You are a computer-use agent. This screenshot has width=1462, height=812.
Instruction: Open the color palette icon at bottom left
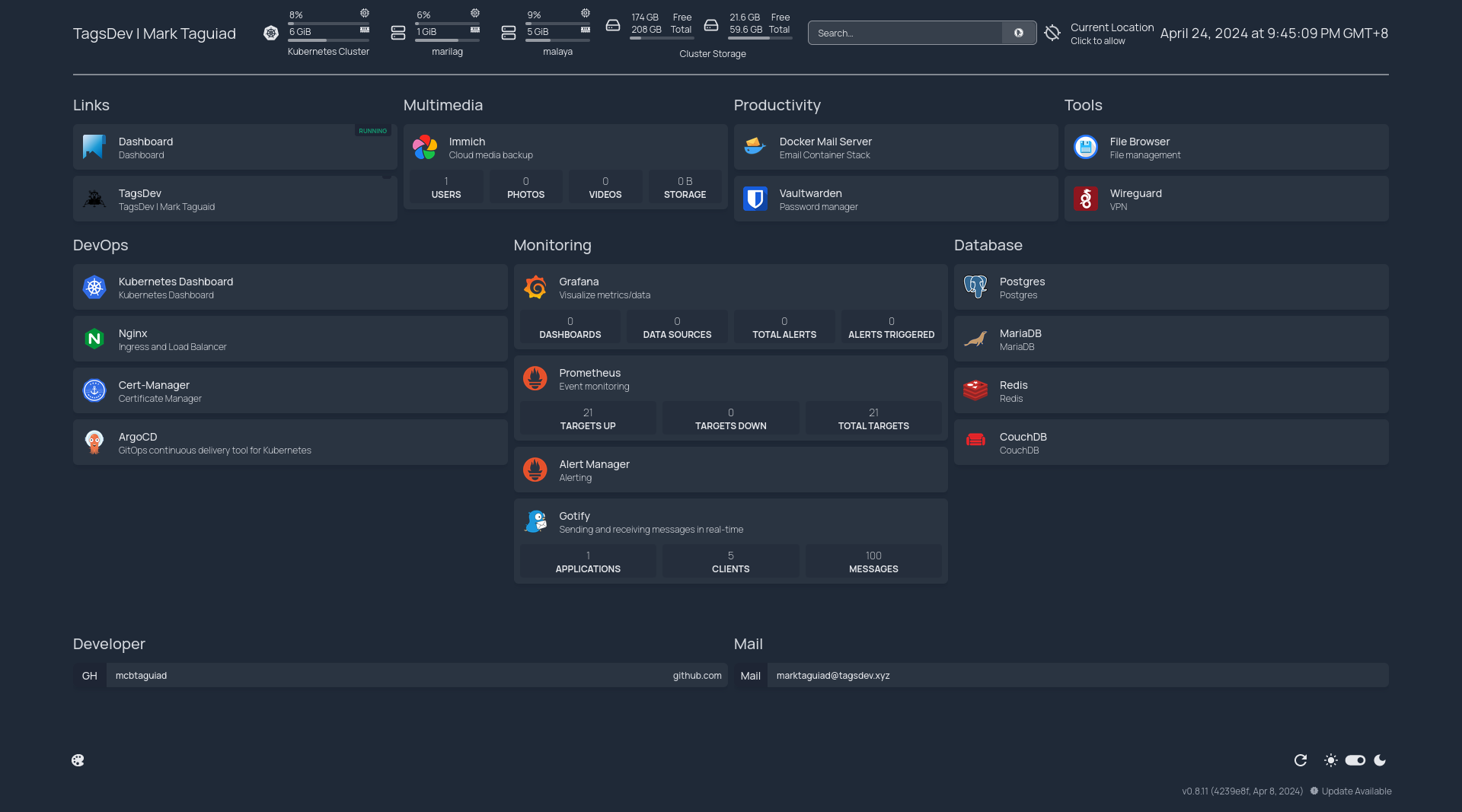(78, 760)
